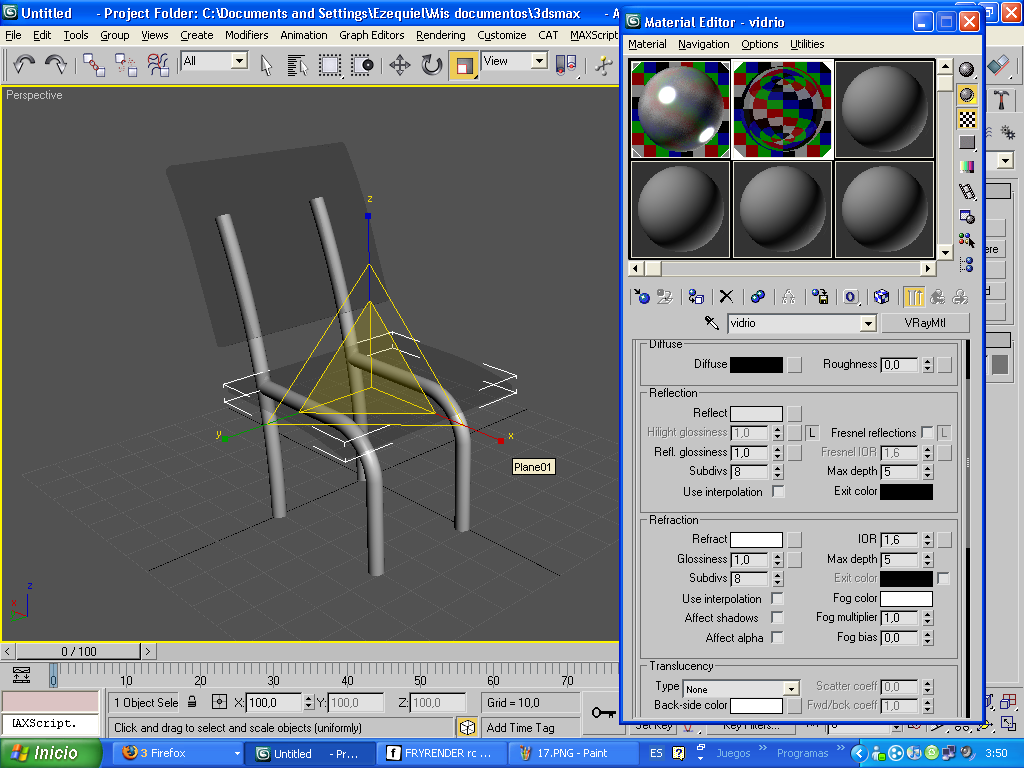Open the 3 Firefox taskbar group
Screen dimensions: 1024x768
click(x=179, y=753)
